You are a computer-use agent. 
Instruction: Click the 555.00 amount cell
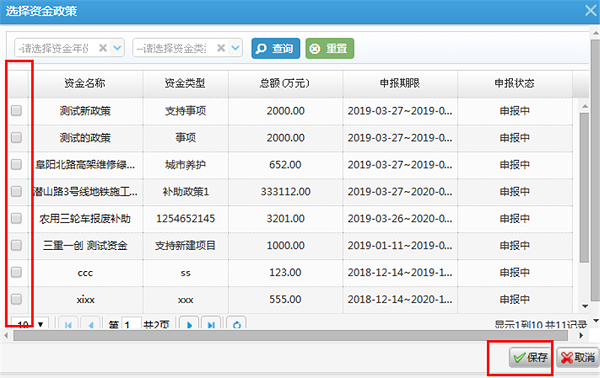tap(285, 300)
